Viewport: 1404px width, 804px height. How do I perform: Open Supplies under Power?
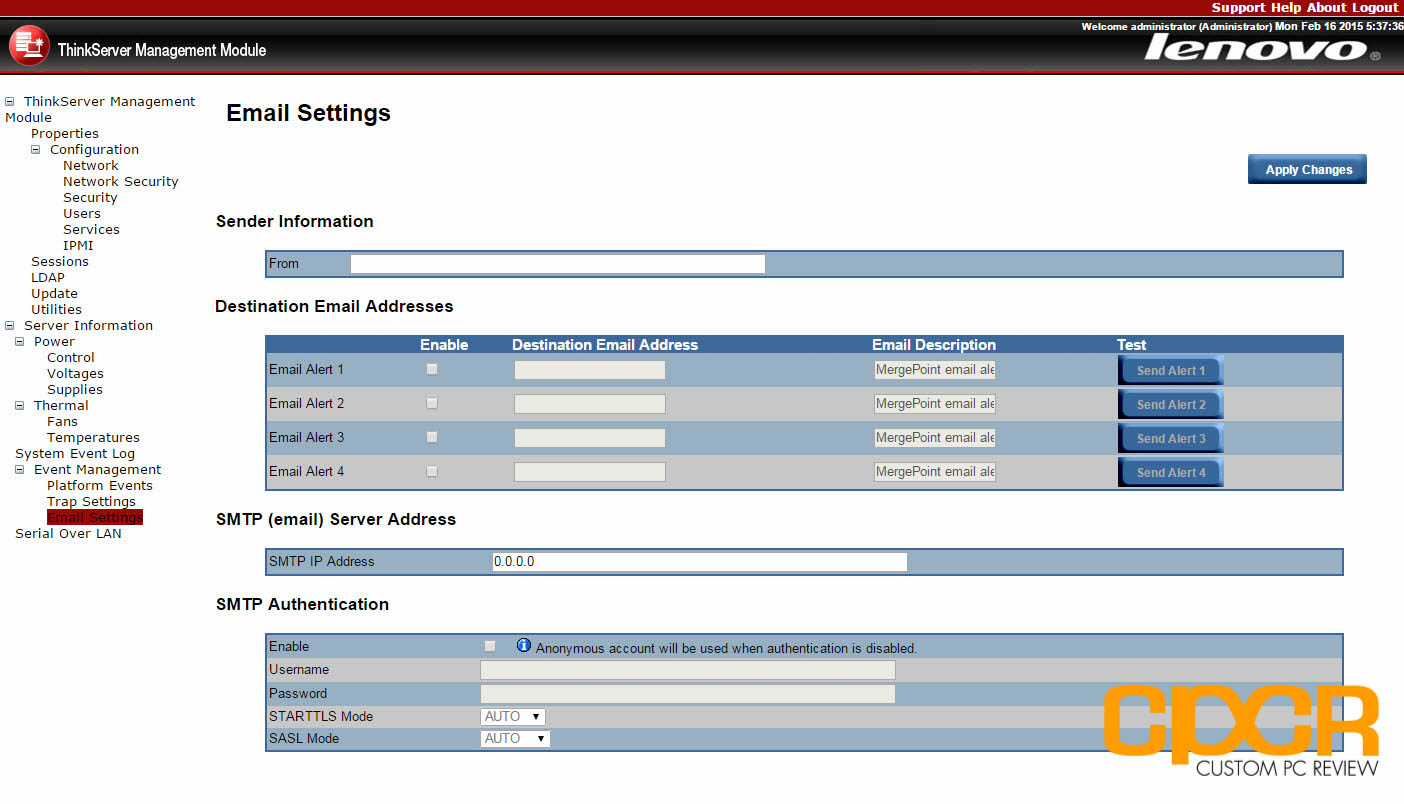pos(75,389)
